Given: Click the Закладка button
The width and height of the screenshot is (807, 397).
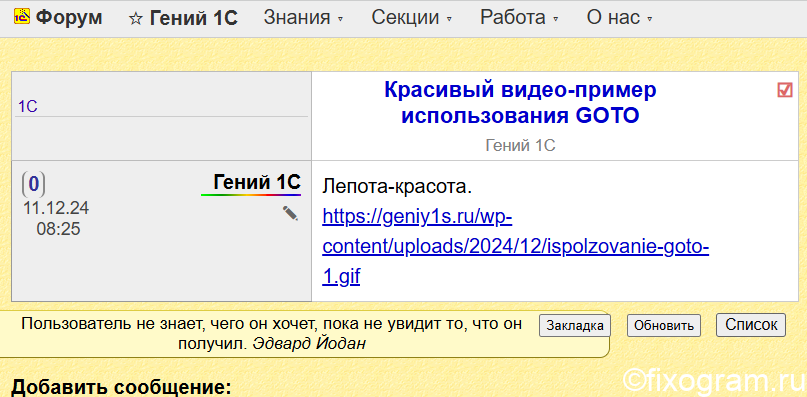Looking at the screenshot, I should [x=574, y=325].
